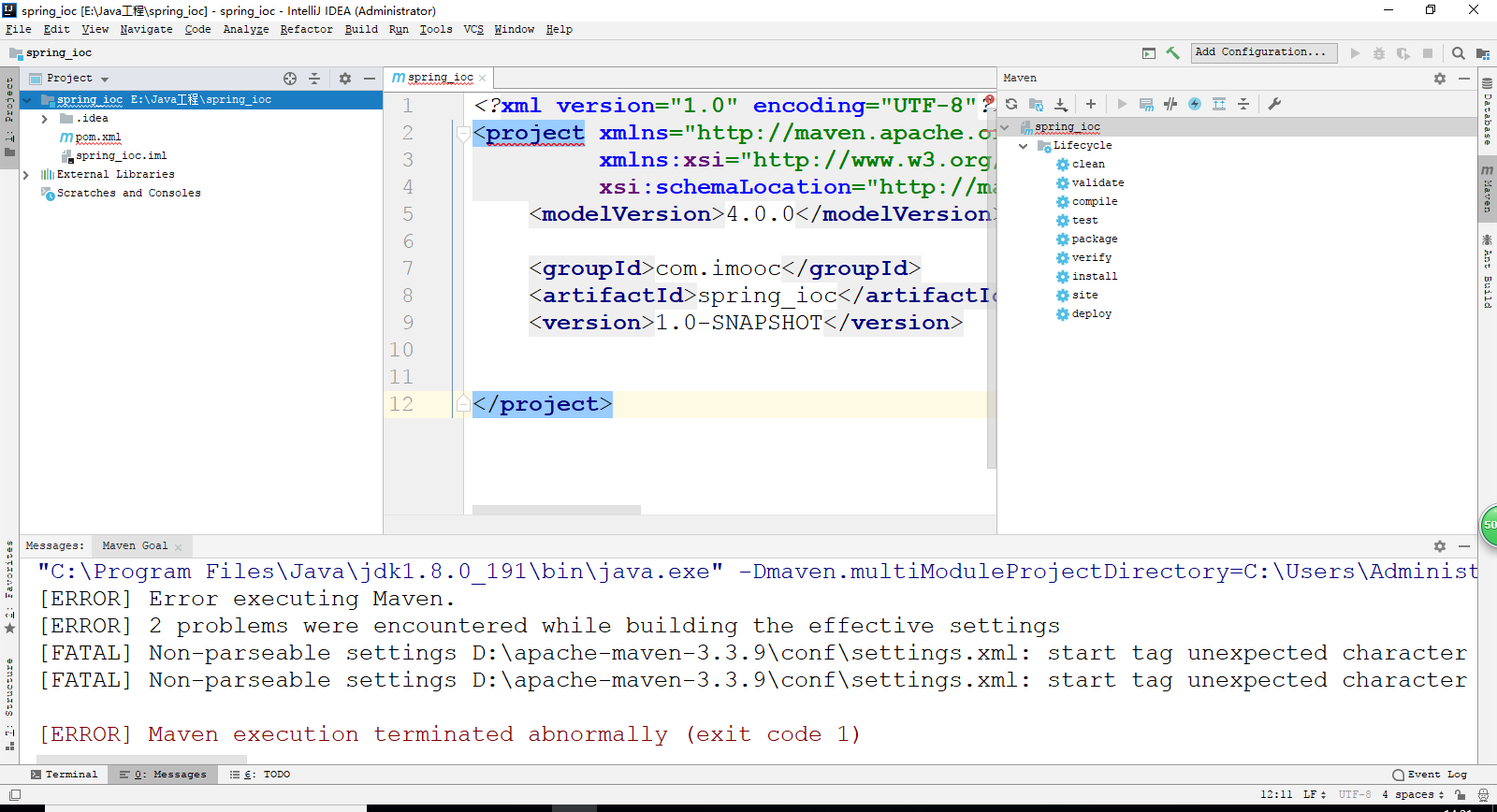The image size is (1497, 812).
Task: Run the selected Maven build (play icon)
Action: tap(1122, 104)
